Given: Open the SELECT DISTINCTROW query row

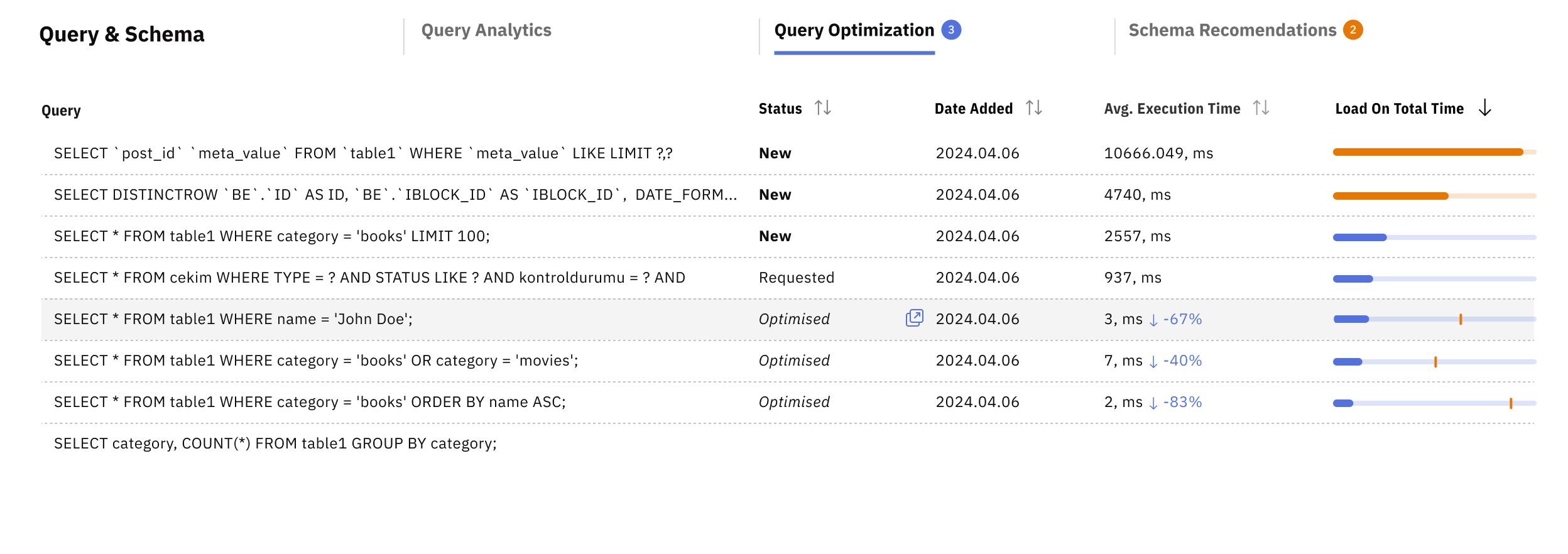Looking at the screenshot, I should click(x=395, y=195).
